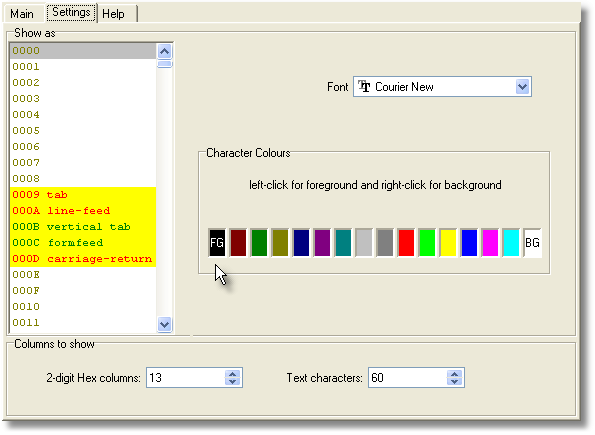Select the 0009 tab row

83,195
